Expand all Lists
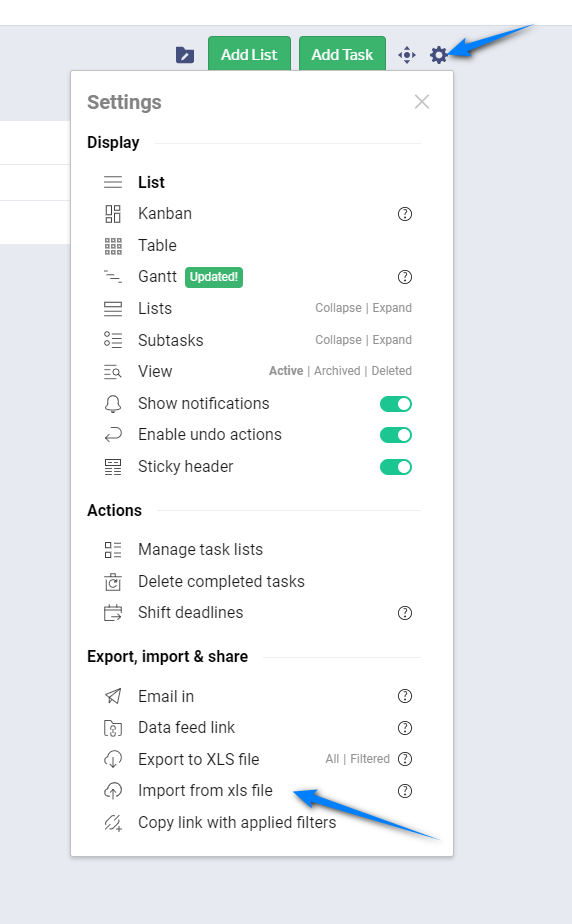 pyautogui.click(x=392, y=308)
